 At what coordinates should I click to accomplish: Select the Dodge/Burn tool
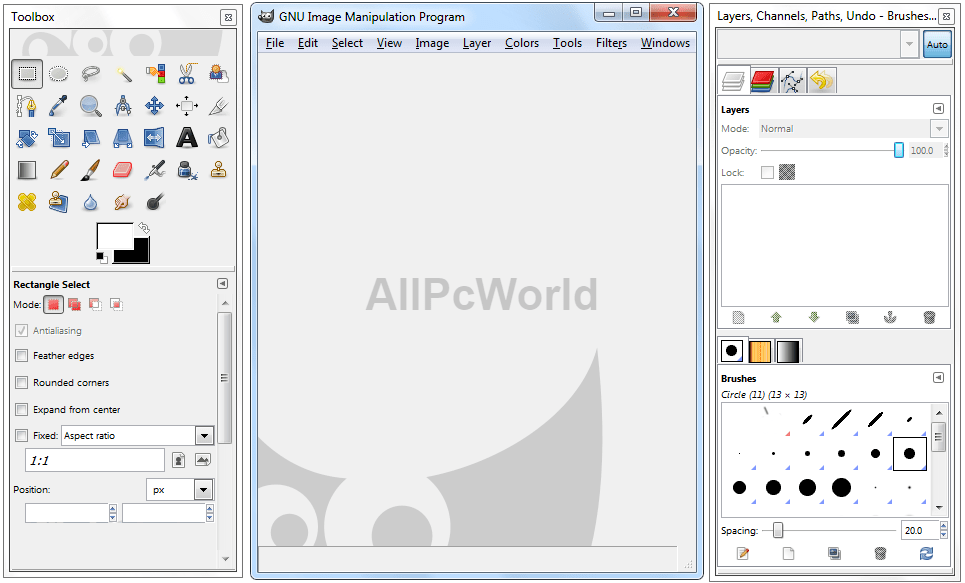[x=155, y=202]
